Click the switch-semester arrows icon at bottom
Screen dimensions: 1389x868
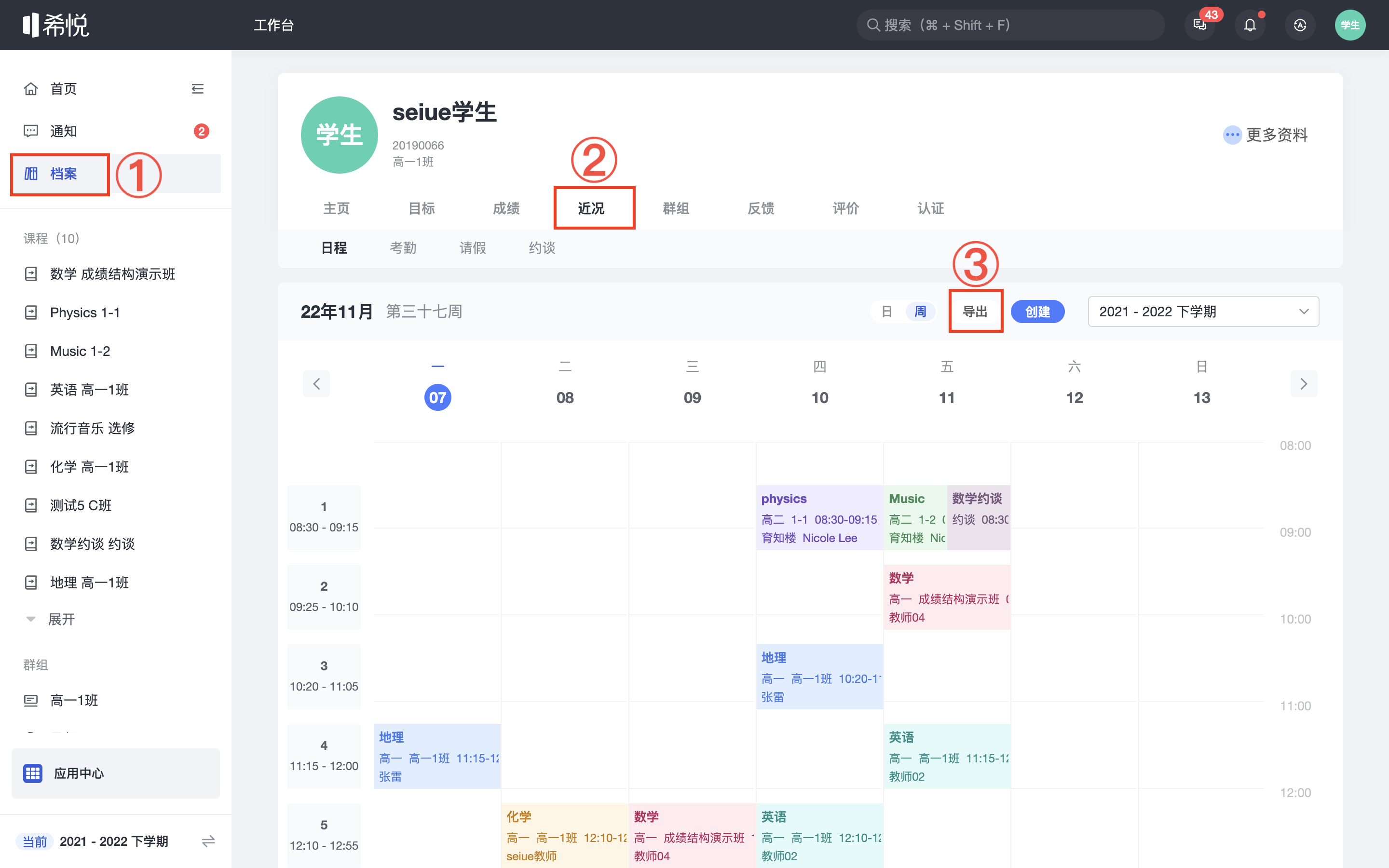(x=208, y=841)
